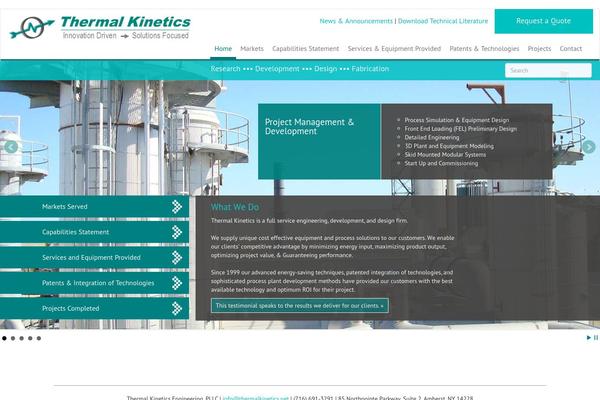Click '3D Plant and Equipment Modeling' bullet
Screen dimensions: 600x400
[x=449, y=146]
